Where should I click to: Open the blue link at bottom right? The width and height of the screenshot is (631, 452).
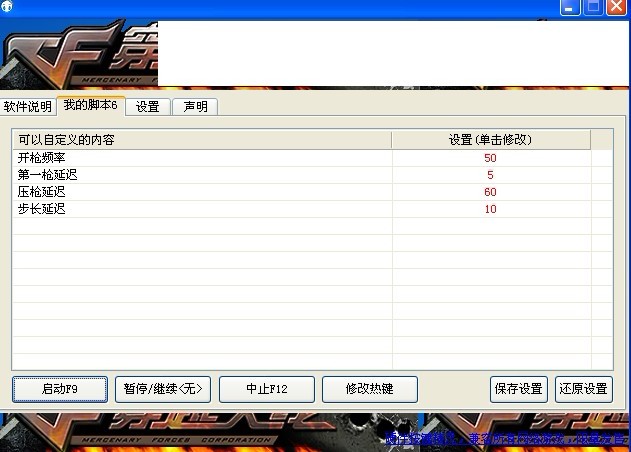tap(507, 439)
